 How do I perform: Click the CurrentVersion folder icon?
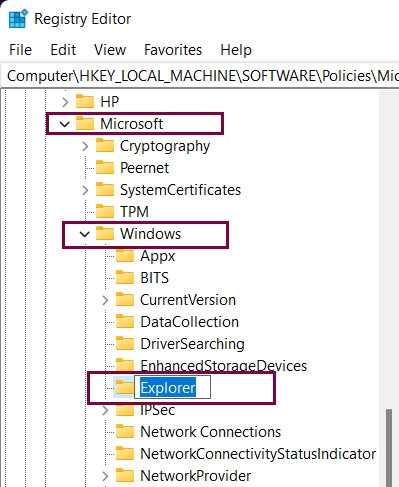coord(125,299)
